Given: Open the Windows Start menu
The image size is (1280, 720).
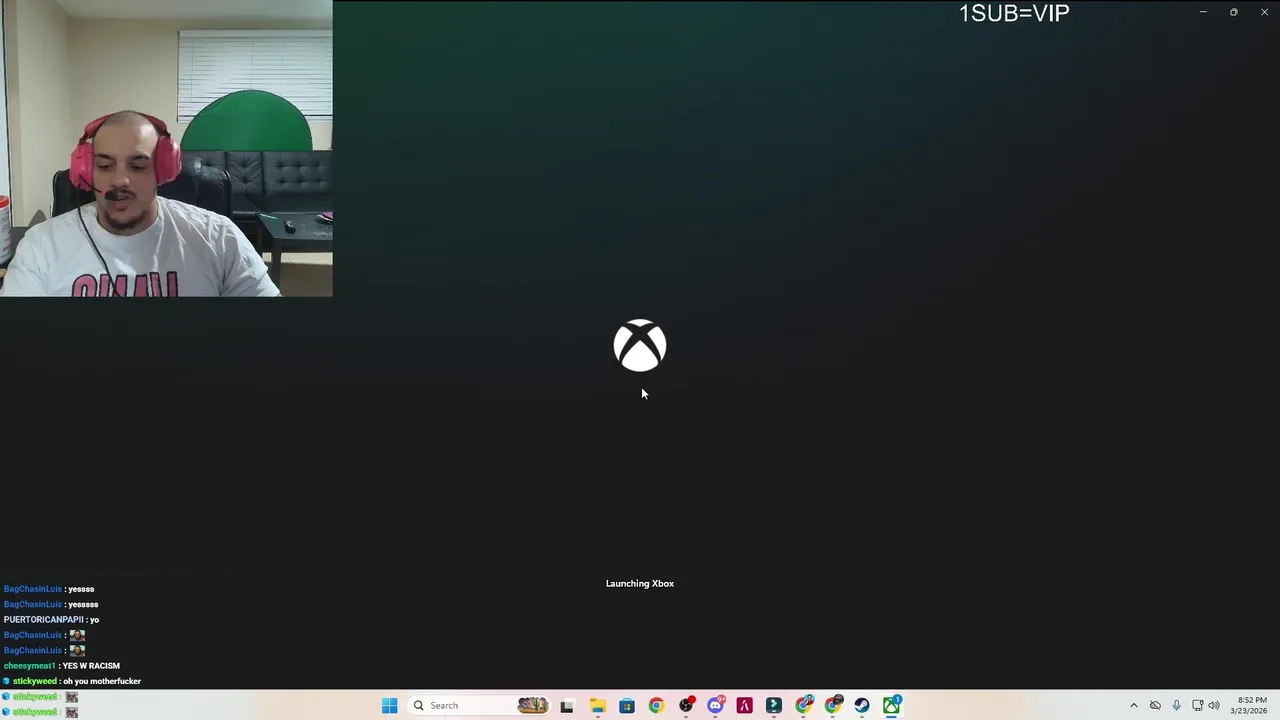Looking at the screenshot, I should click(389, 705).
